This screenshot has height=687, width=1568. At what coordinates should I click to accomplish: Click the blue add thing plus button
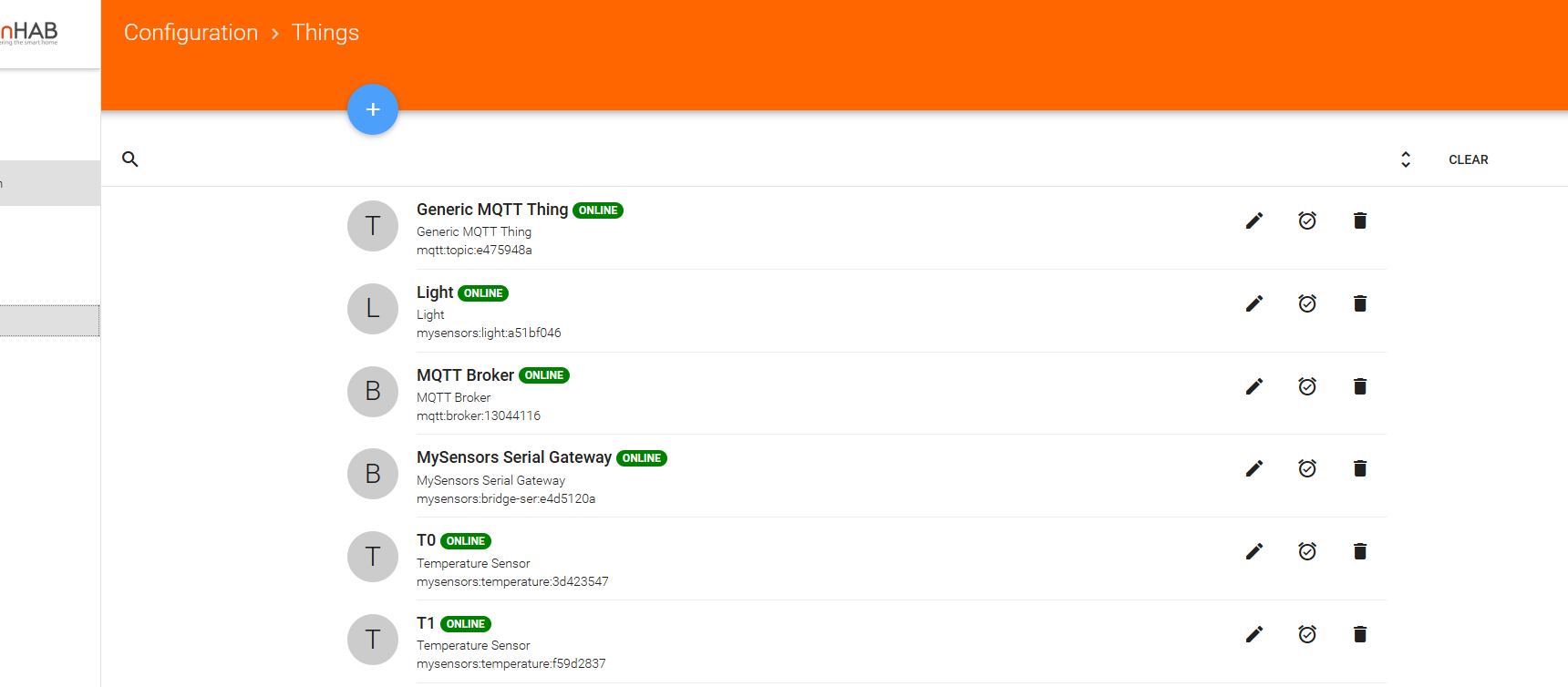[x=373, y=109]
